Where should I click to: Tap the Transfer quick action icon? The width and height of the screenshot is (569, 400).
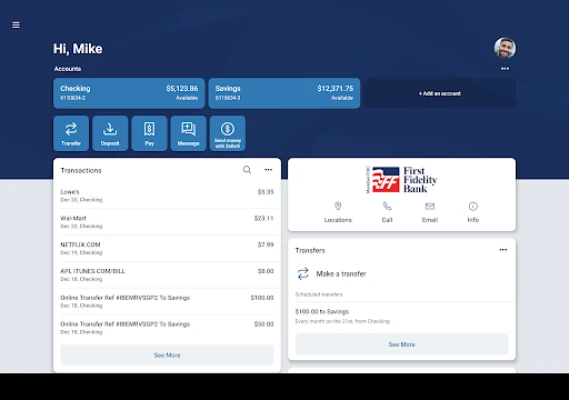[x=71, y=133]
